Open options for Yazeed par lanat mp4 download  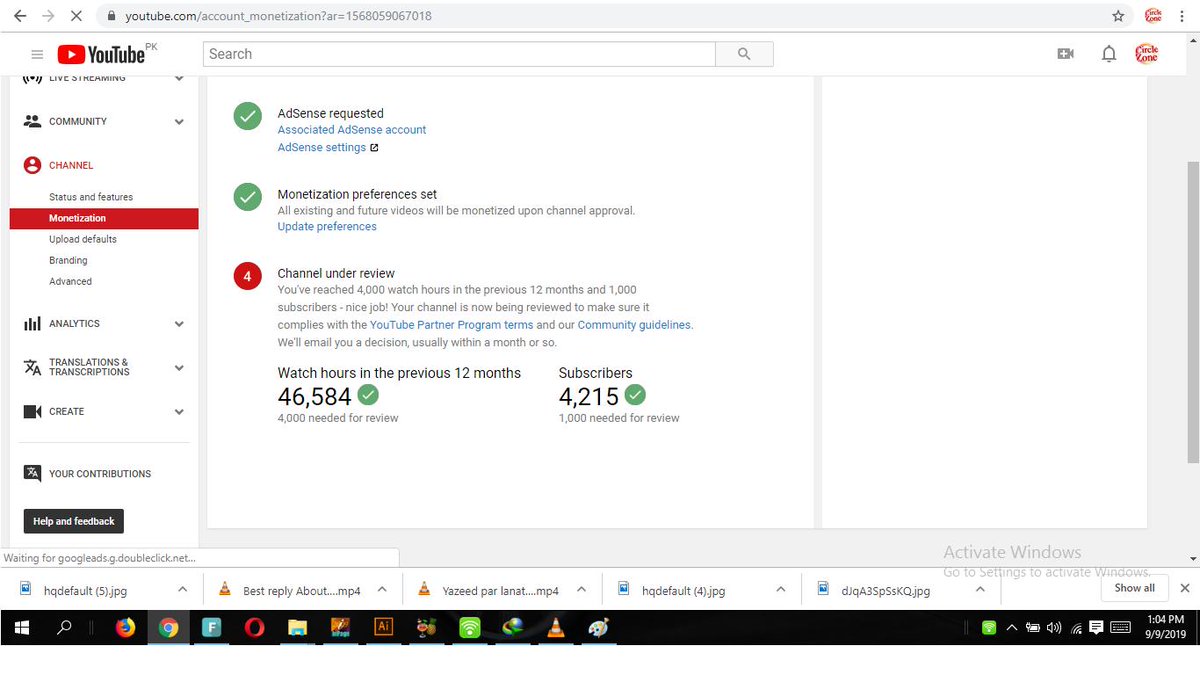click(x=581, y=590)
